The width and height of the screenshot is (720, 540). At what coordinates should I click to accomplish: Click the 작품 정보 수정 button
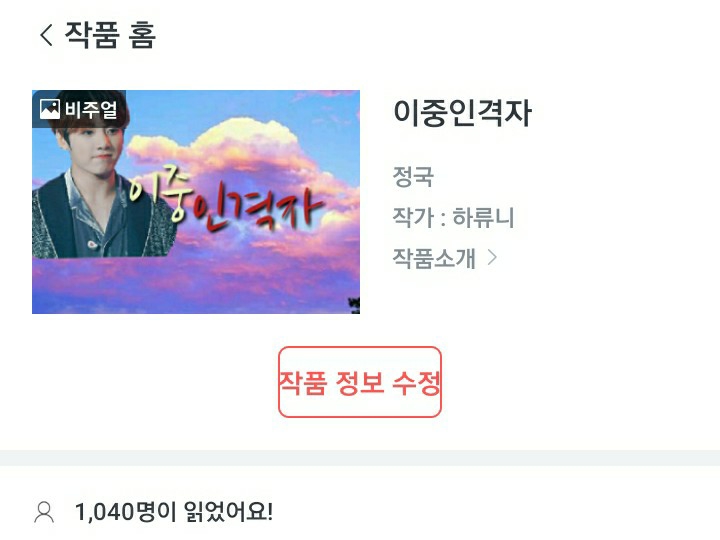coord(360,382)
